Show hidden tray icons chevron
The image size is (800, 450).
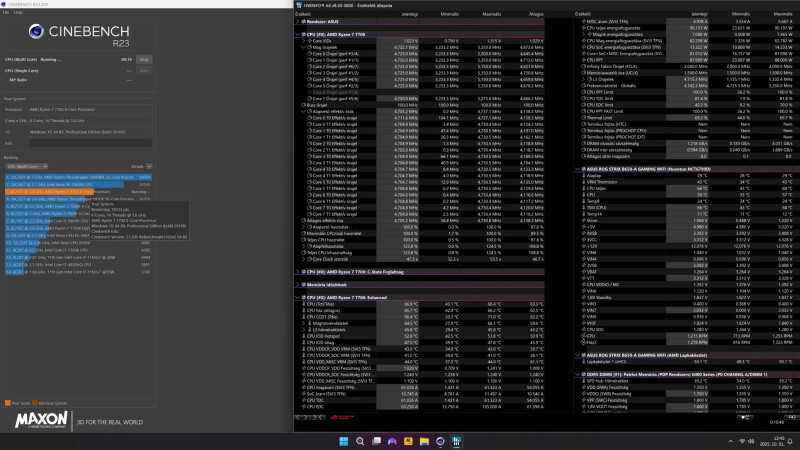[x=731, y=441]
